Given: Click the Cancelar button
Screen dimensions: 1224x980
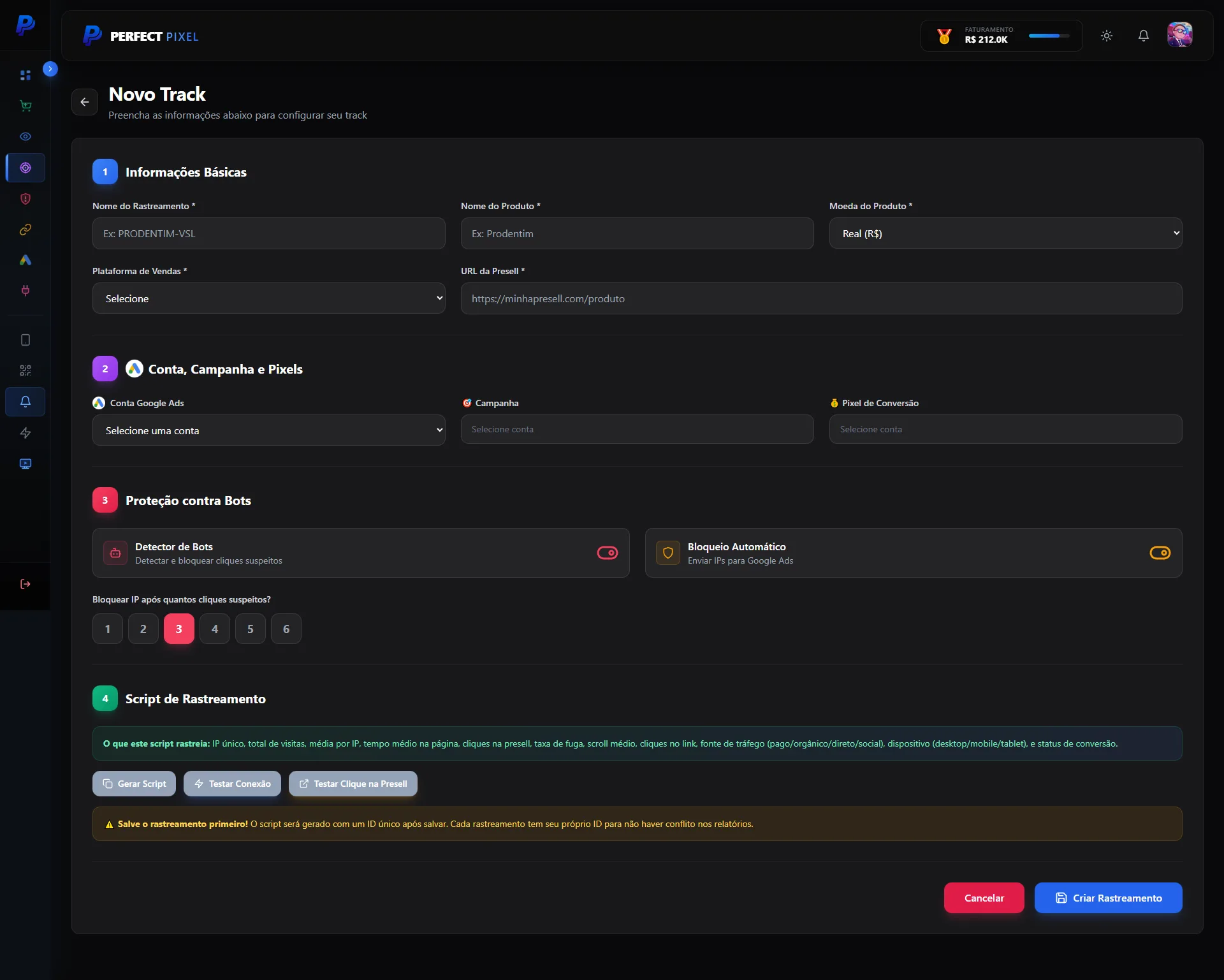Looking at the screenshot, I should click(x=984, y=898).
